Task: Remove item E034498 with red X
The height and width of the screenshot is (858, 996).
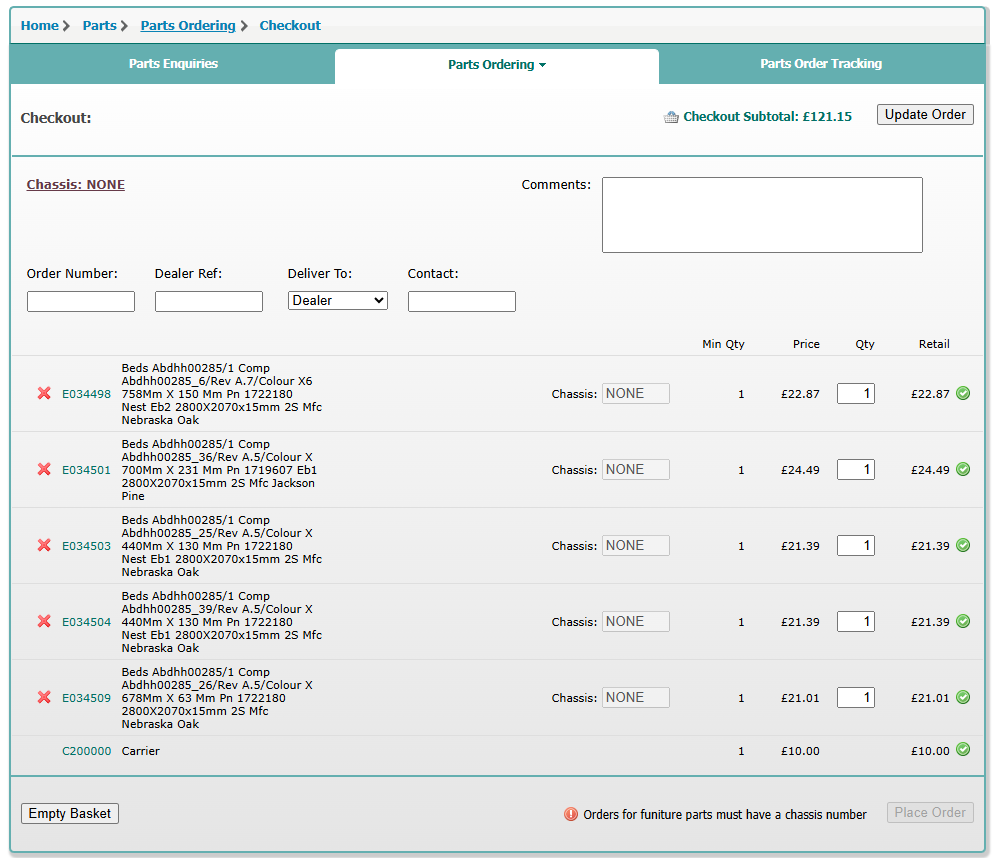Action: 44,394
